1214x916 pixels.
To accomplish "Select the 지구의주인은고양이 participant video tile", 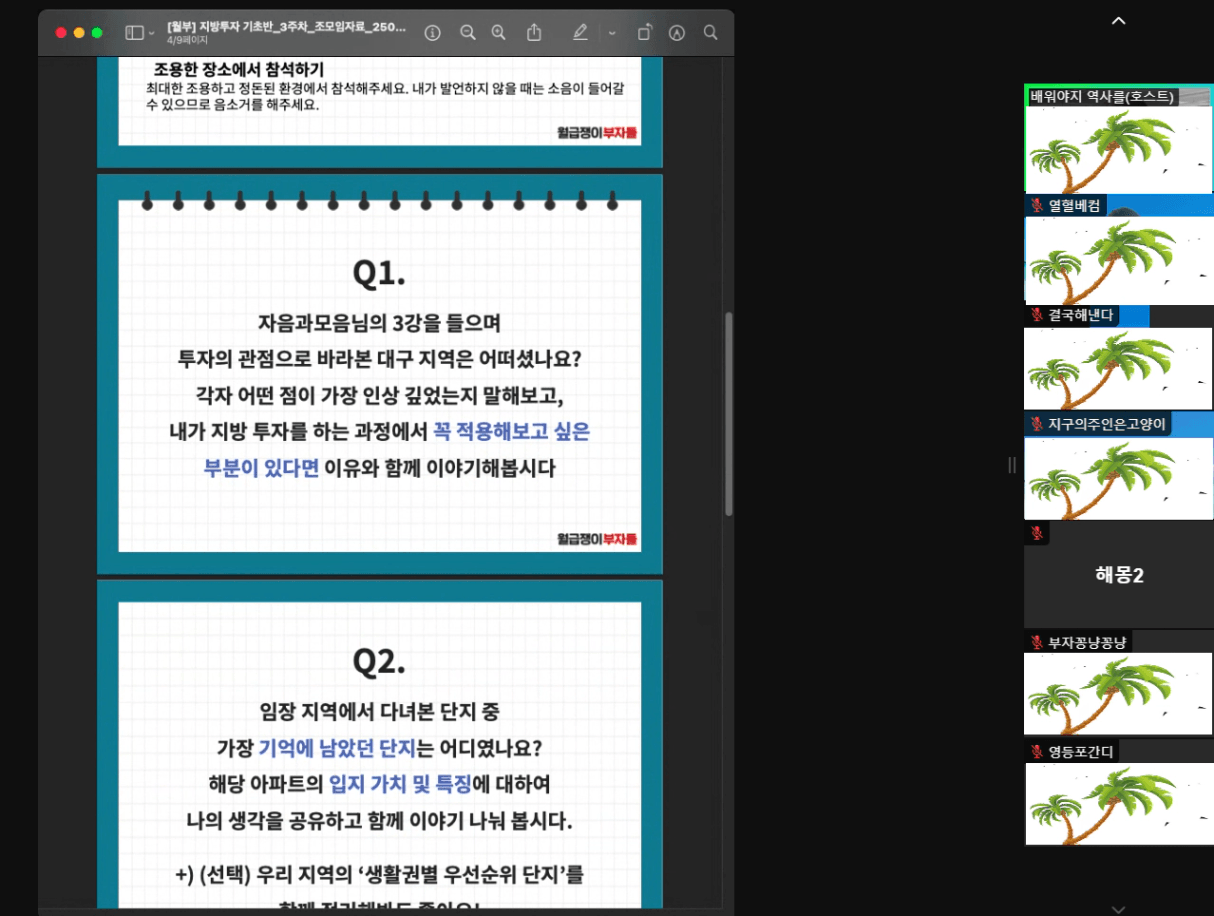I will (x=1118, y=467).
